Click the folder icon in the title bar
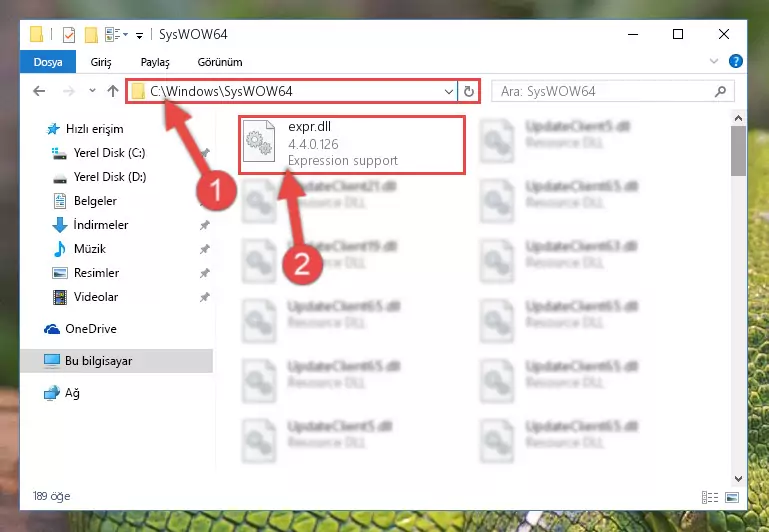The height and width of the screenshot is (532, 769). (37, 34)
